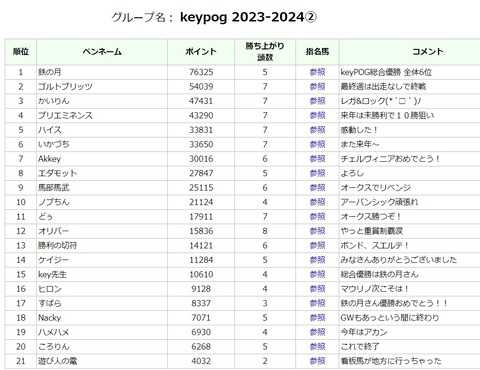
Task: Open the 参照 link for ヒロン
Action: [317, 289]
